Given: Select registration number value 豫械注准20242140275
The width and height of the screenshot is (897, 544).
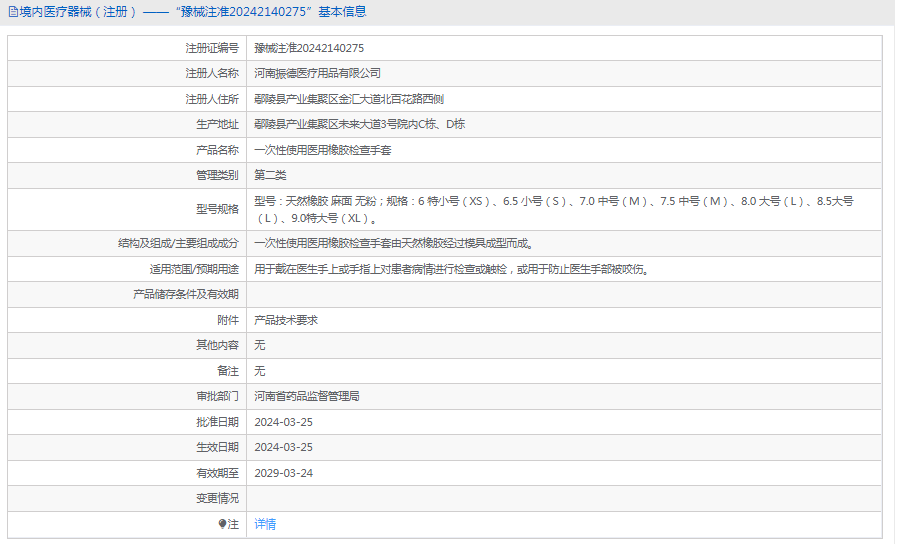Looking at the screenshot, I should coord(309,48).
